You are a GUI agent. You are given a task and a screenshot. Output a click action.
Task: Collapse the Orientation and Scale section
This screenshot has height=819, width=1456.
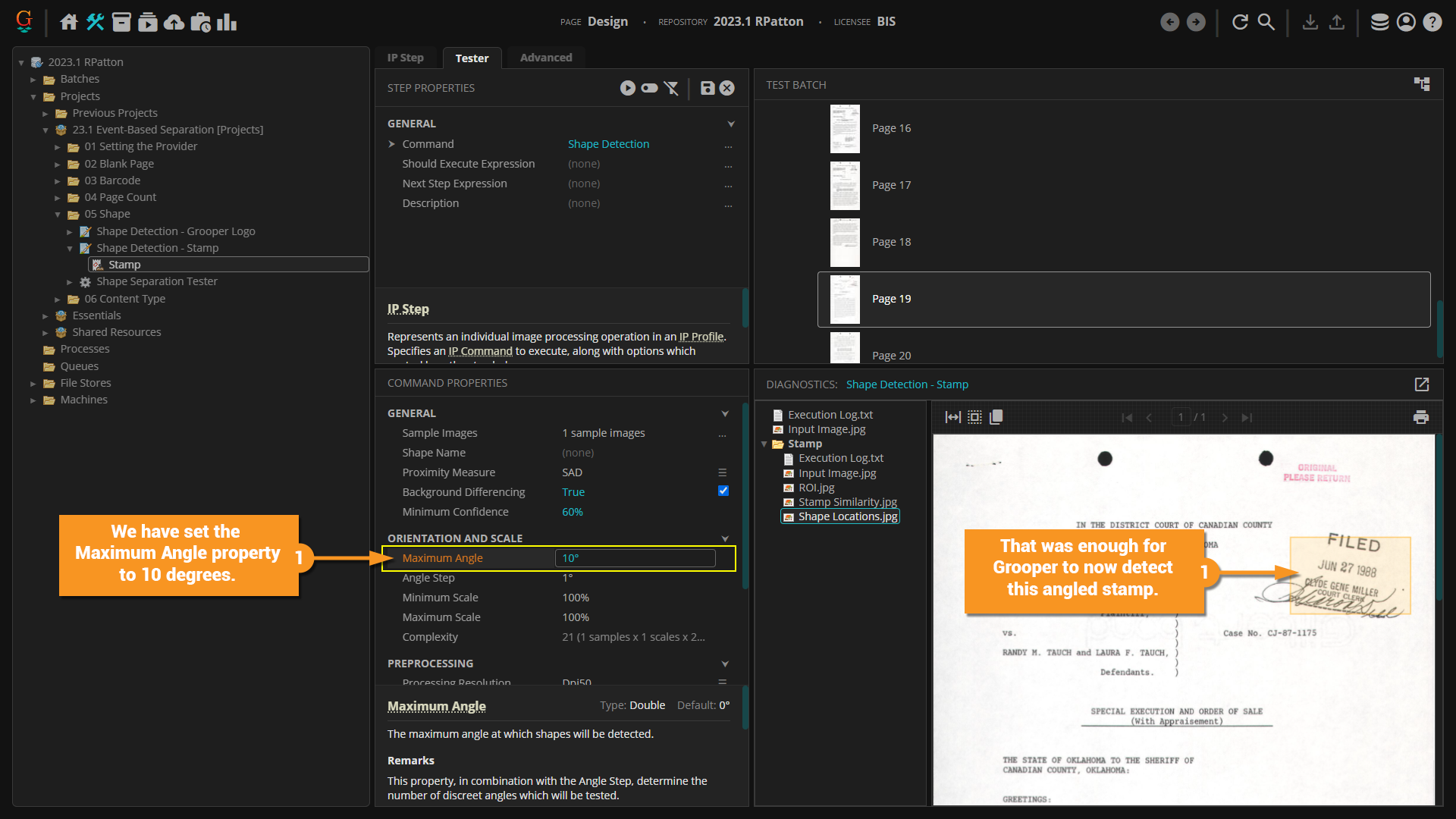pyautogui.click(x=725, y=538)
